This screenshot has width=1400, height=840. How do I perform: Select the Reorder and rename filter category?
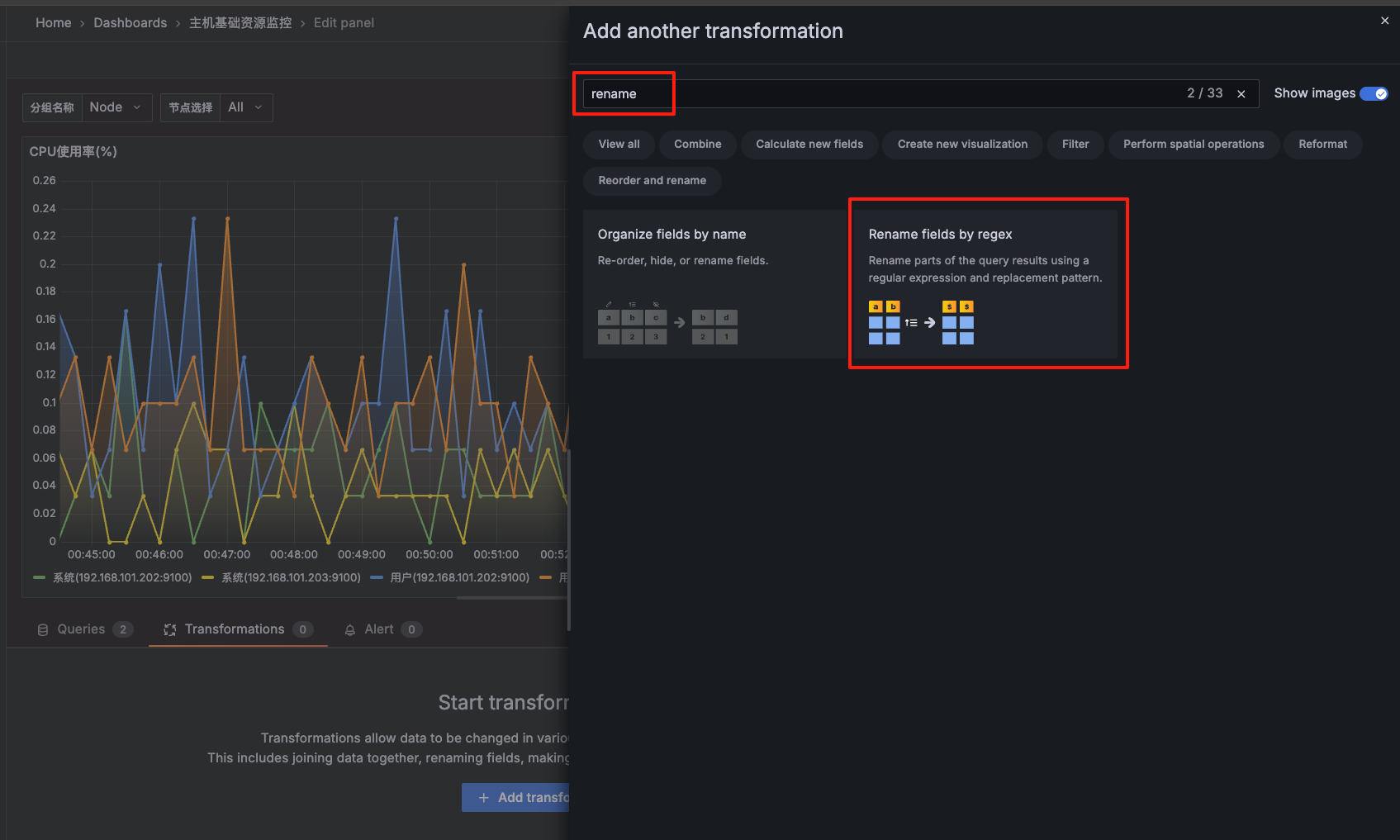tap(652, 180)
